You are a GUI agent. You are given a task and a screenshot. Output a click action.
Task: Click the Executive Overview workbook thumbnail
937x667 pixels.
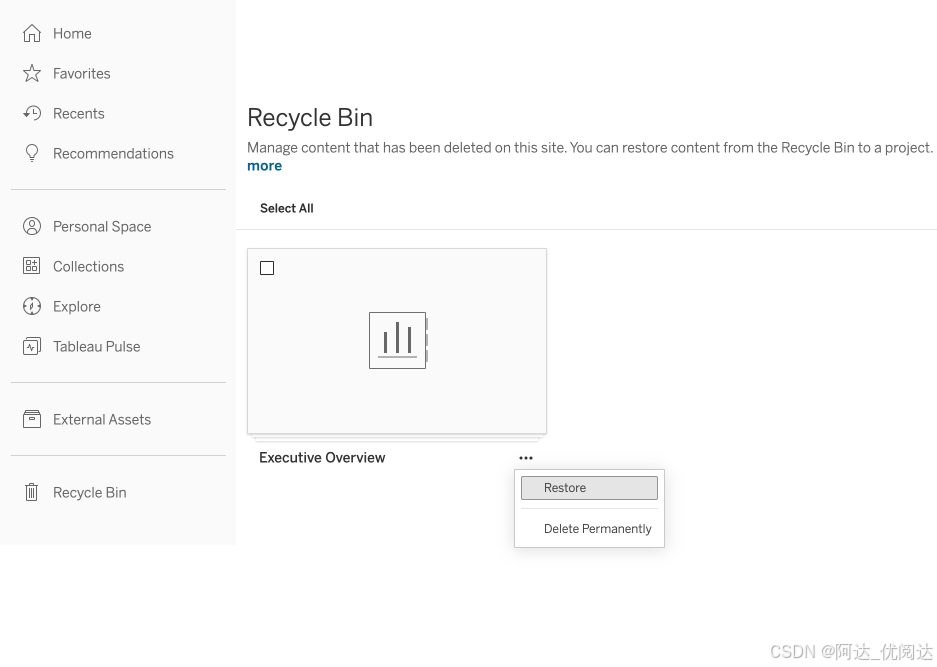tap(397, 341)
